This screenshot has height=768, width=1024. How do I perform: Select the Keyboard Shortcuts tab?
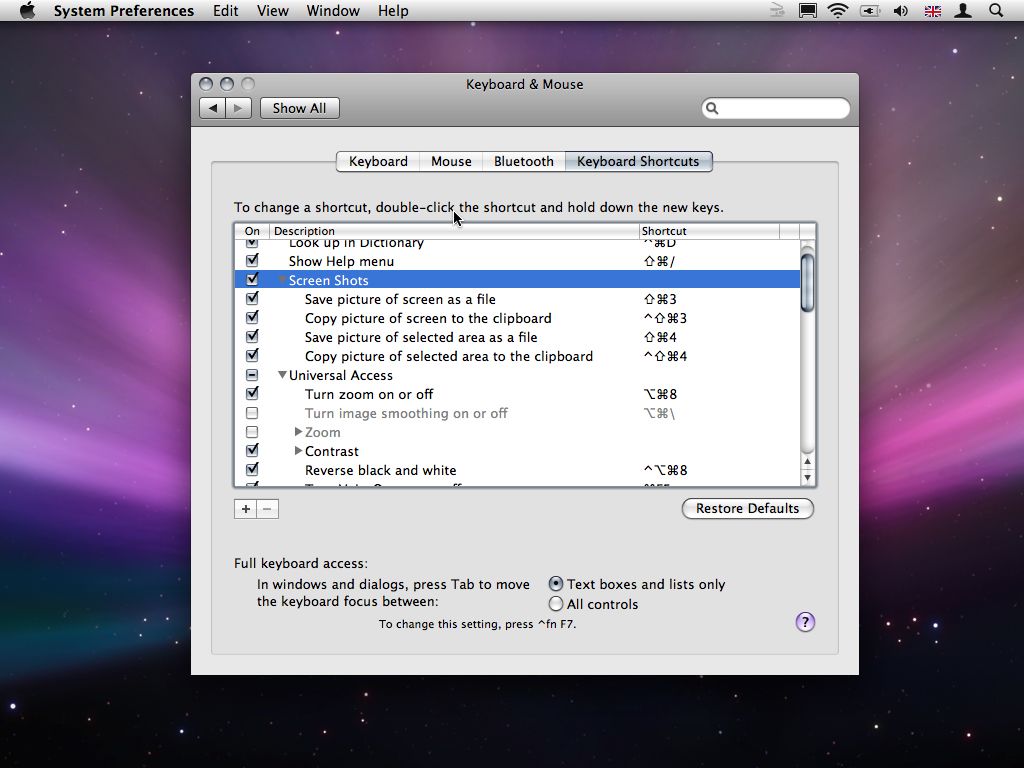coord(638,161)
